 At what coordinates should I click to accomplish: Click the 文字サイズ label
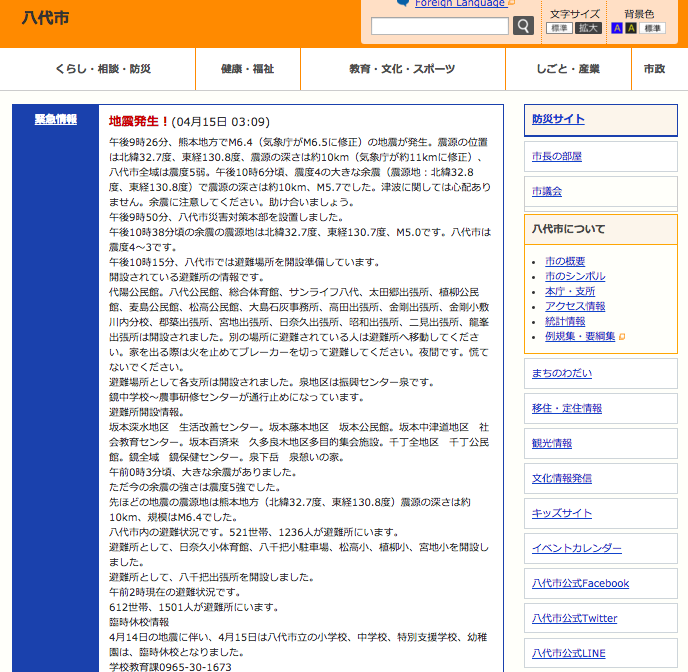(x=574, y=14)
